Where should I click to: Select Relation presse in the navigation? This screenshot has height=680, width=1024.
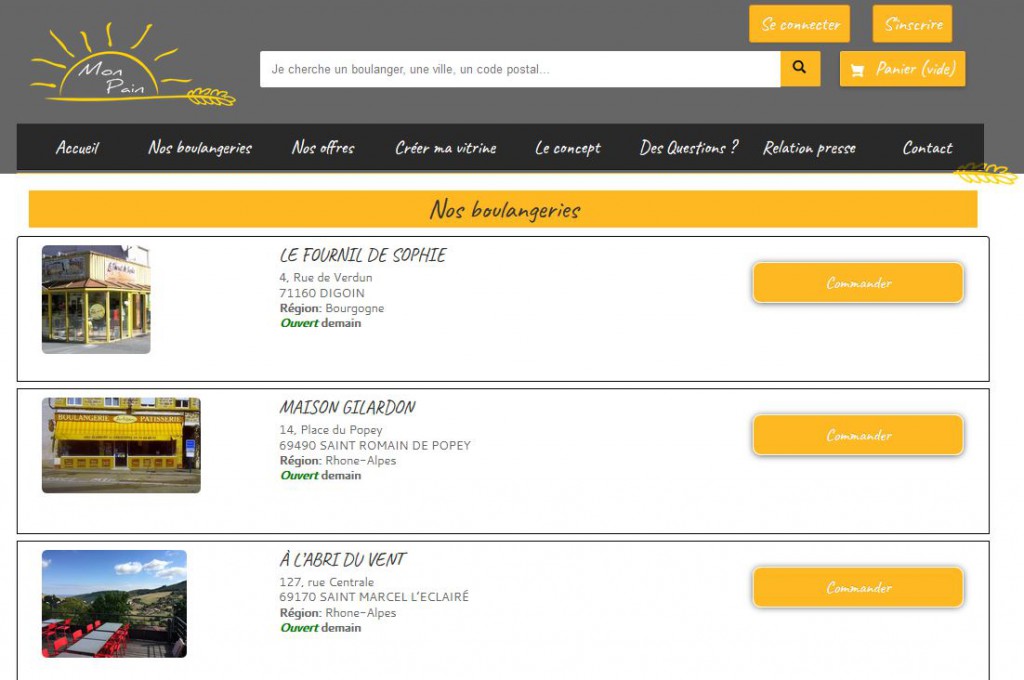point(809,148)
